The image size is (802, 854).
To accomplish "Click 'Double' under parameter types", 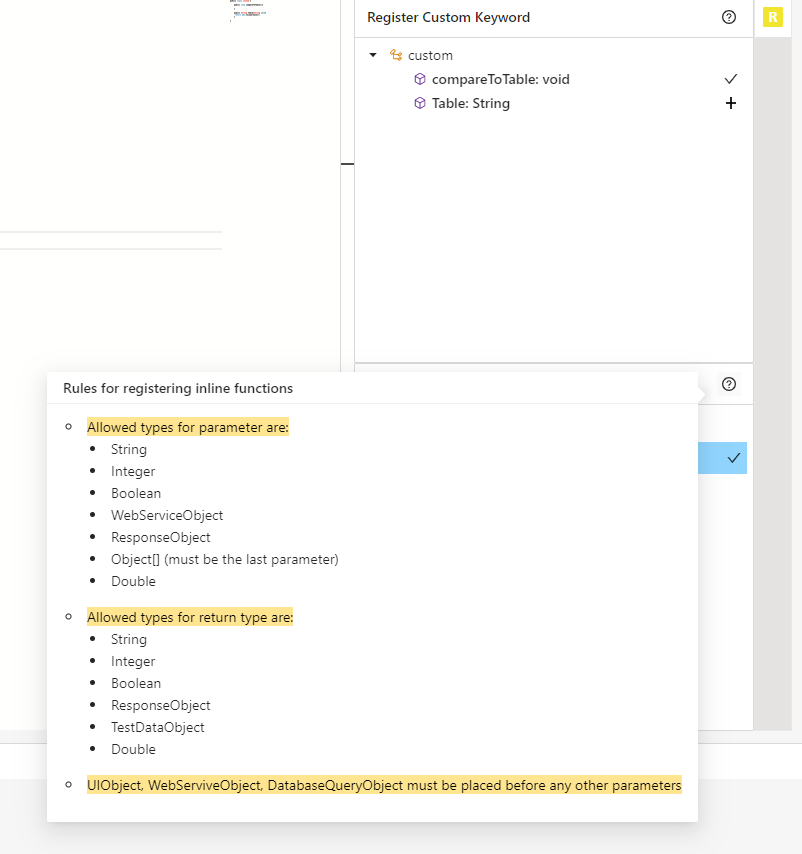I will pos(133,581).
